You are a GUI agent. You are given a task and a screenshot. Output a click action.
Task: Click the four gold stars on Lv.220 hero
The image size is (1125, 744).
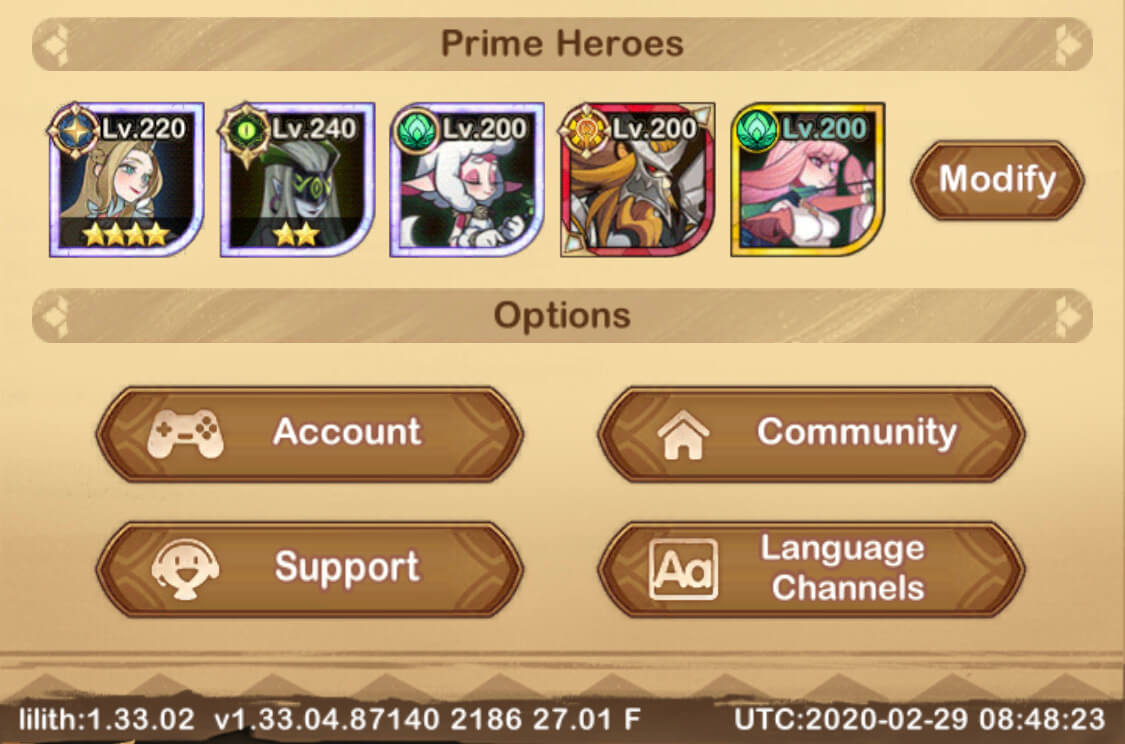point(126,234)
